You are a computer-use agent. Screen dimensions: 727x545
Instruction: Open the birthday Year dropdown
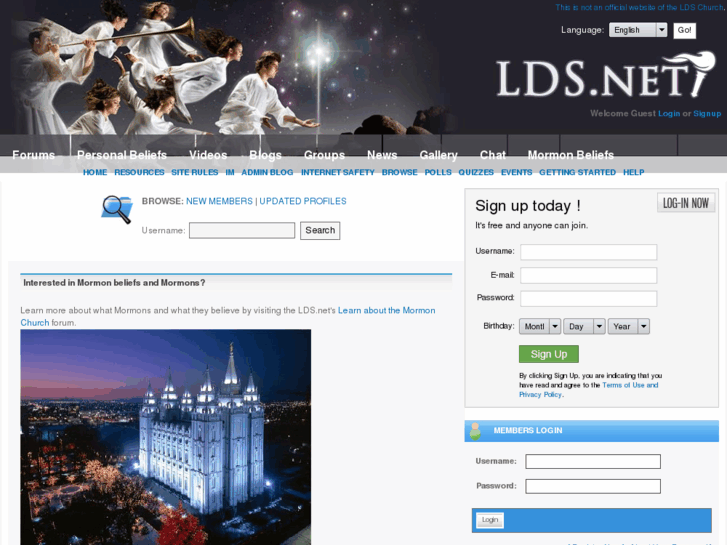[x=629, y=327]
